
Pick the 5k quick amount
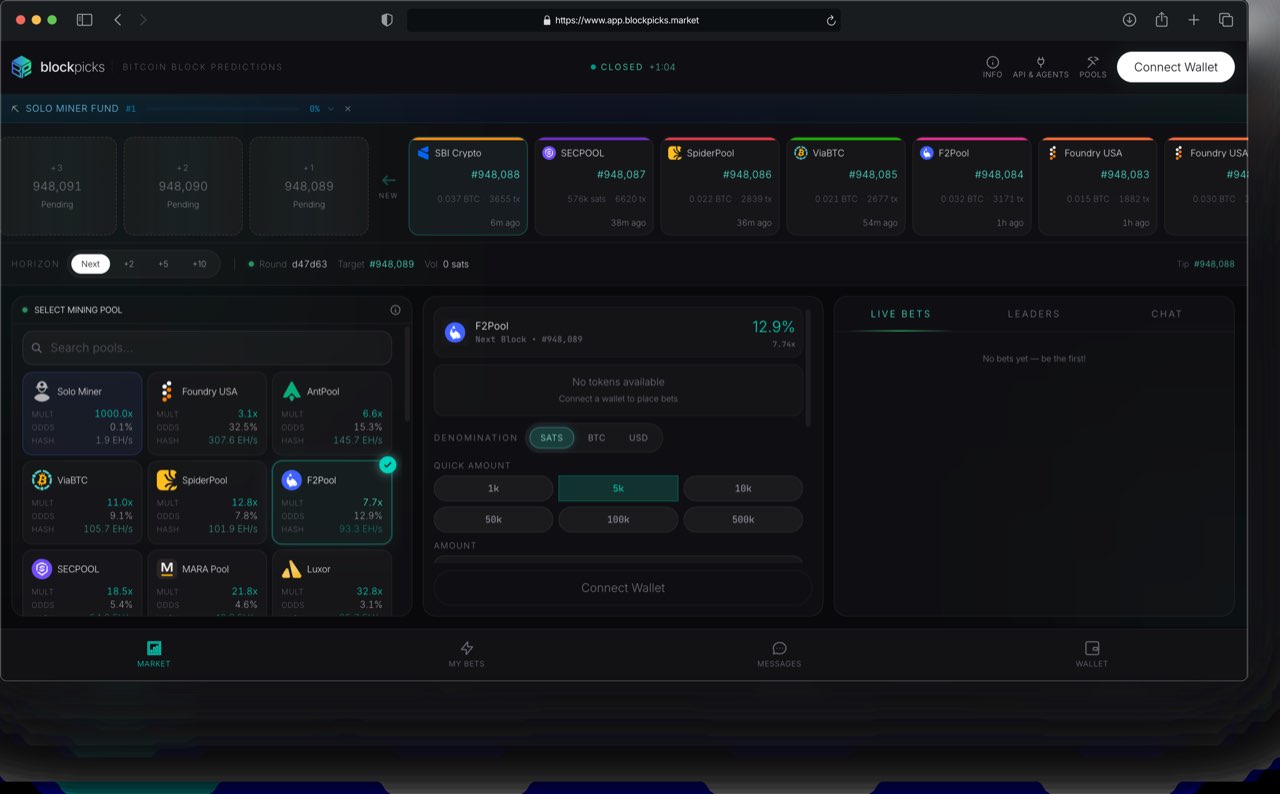click(618, 489)
